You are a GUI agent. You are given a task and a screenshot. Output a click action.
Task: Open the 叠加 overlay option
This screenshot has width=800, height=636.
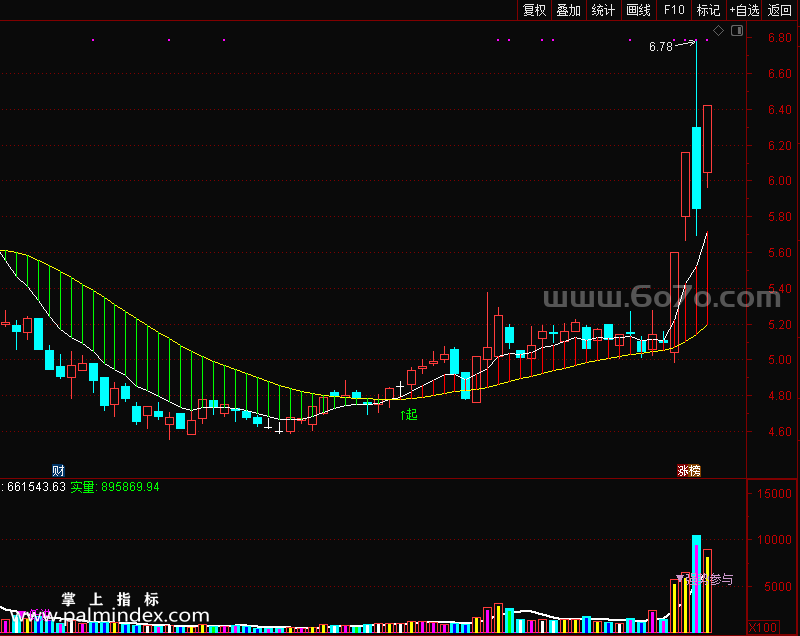[x=569, y=10]
